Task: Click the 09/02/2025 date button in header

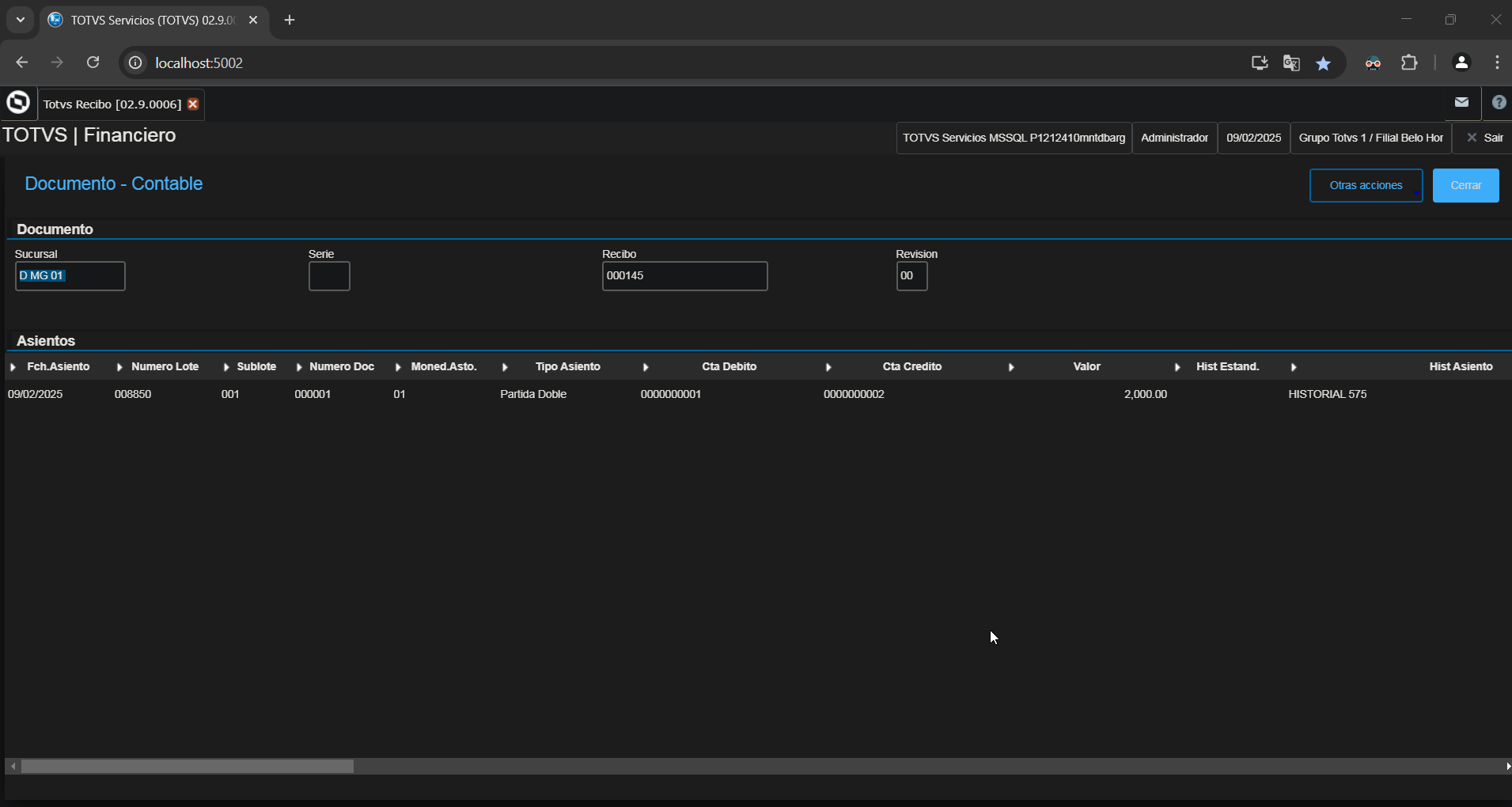Action: (x=1254, y=138)
